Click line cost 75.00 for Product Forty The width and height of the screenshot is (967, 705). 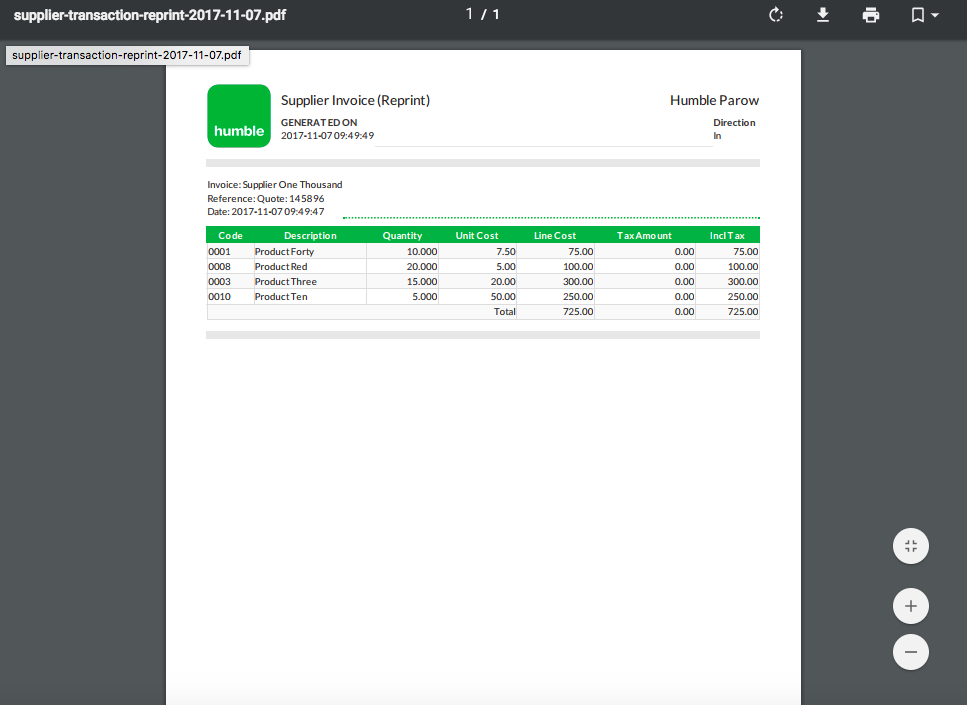point(580,252)
